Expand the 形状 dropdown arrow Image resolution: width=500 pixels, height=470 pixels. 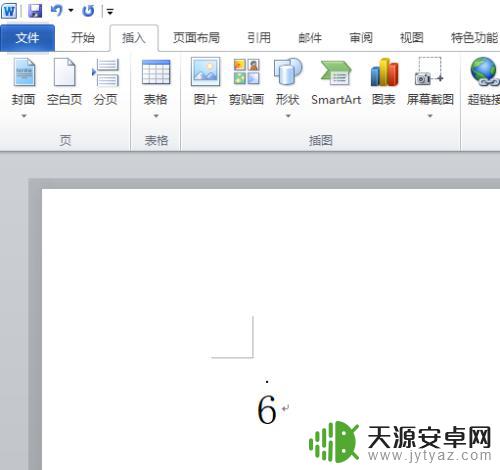coord(288,116)
